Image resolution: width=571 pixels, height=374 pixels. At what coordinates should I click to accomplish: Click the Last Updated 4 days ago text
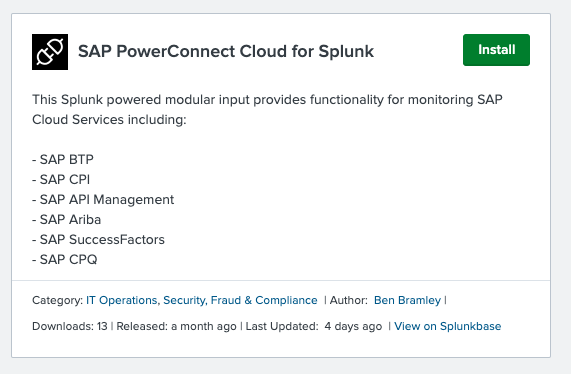click(314, 326)
